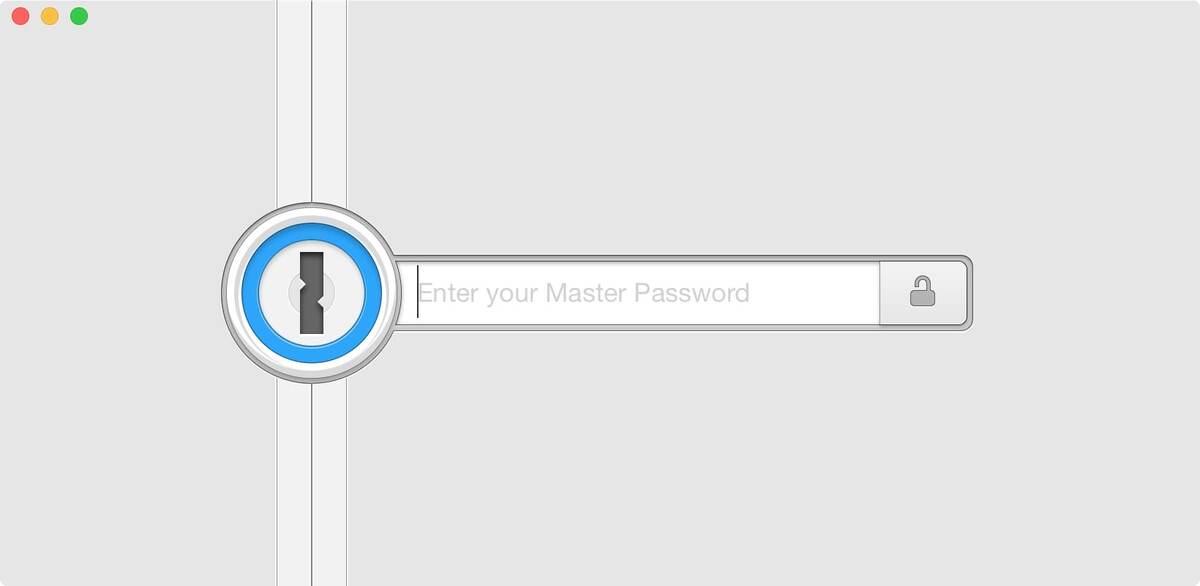Click the blinking text cursor in the password field

point(417,293)
